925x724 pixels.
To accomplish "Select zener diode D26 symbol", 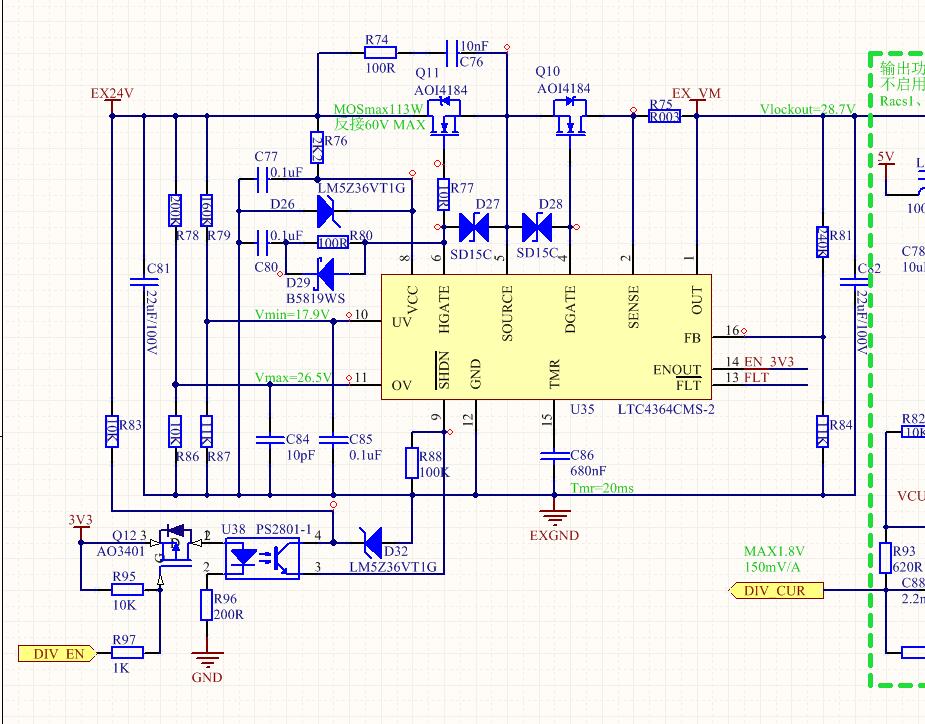I will (x=327, y=211).
